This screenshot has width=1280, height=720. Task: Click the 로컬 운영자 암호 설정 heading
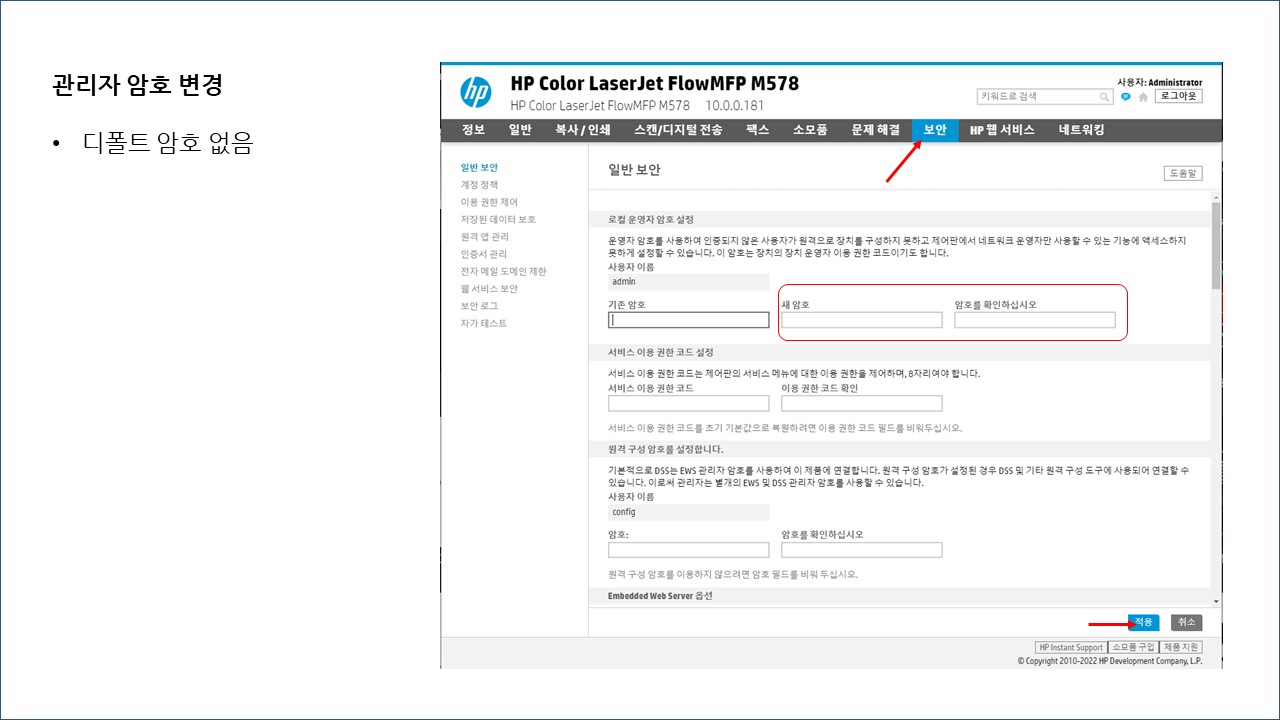pos(651,219)
